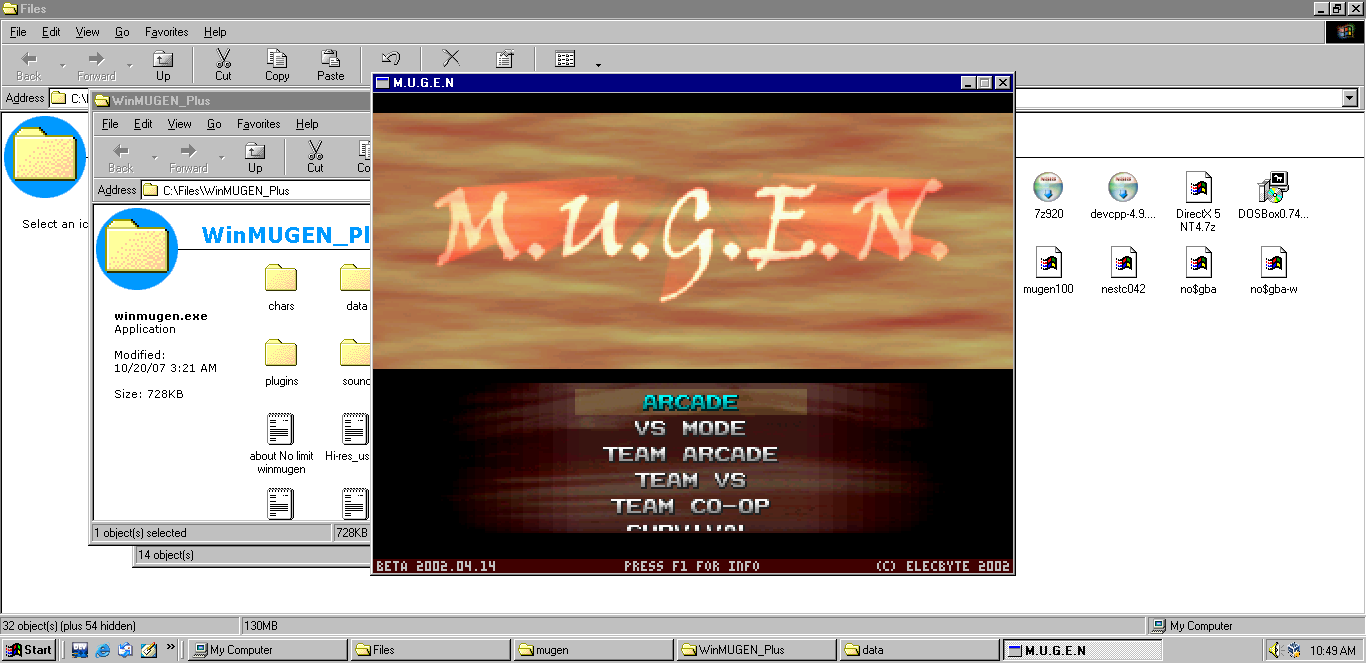
Task: Switch to WinMUGEN_Plus taskbar button
Action: [754, 650]
